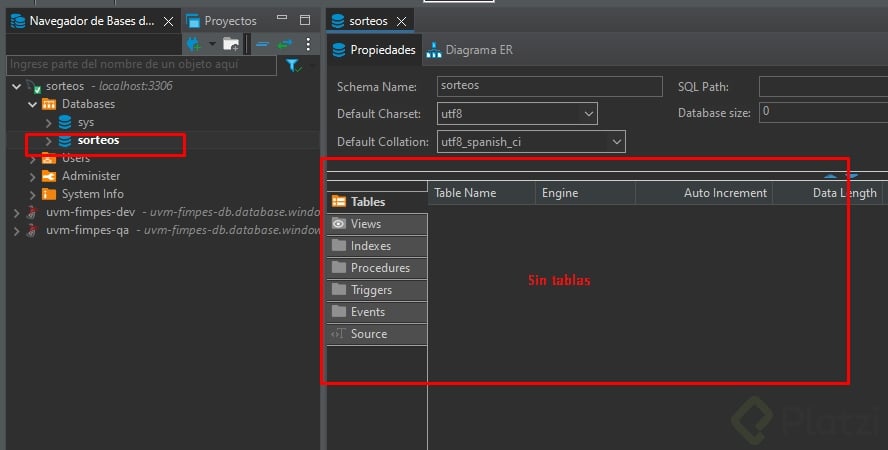
Task: Collapse the Databases tree node
Action: 33,104
